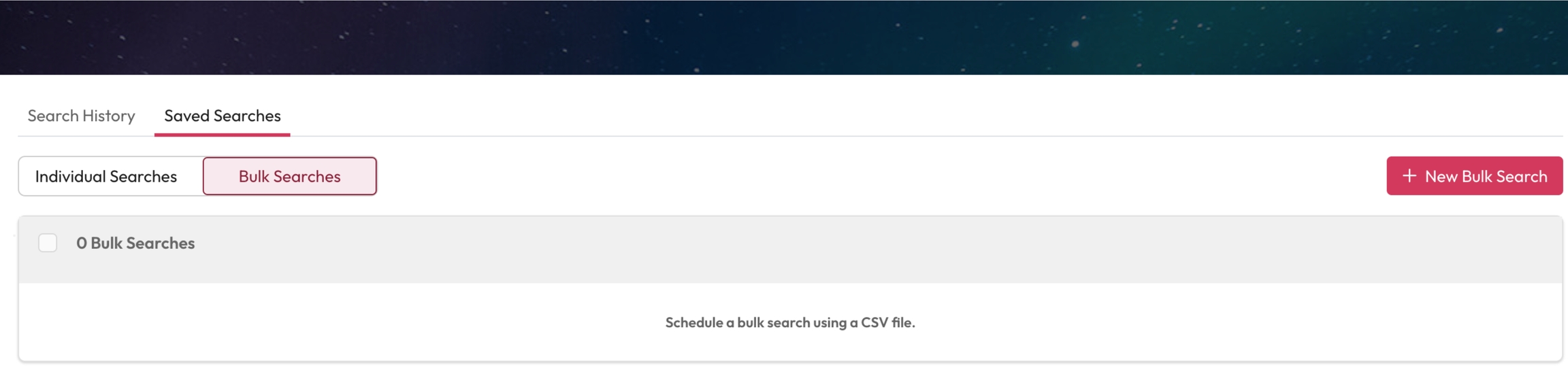Start a new bulk search via red button

click(1474, 176)
